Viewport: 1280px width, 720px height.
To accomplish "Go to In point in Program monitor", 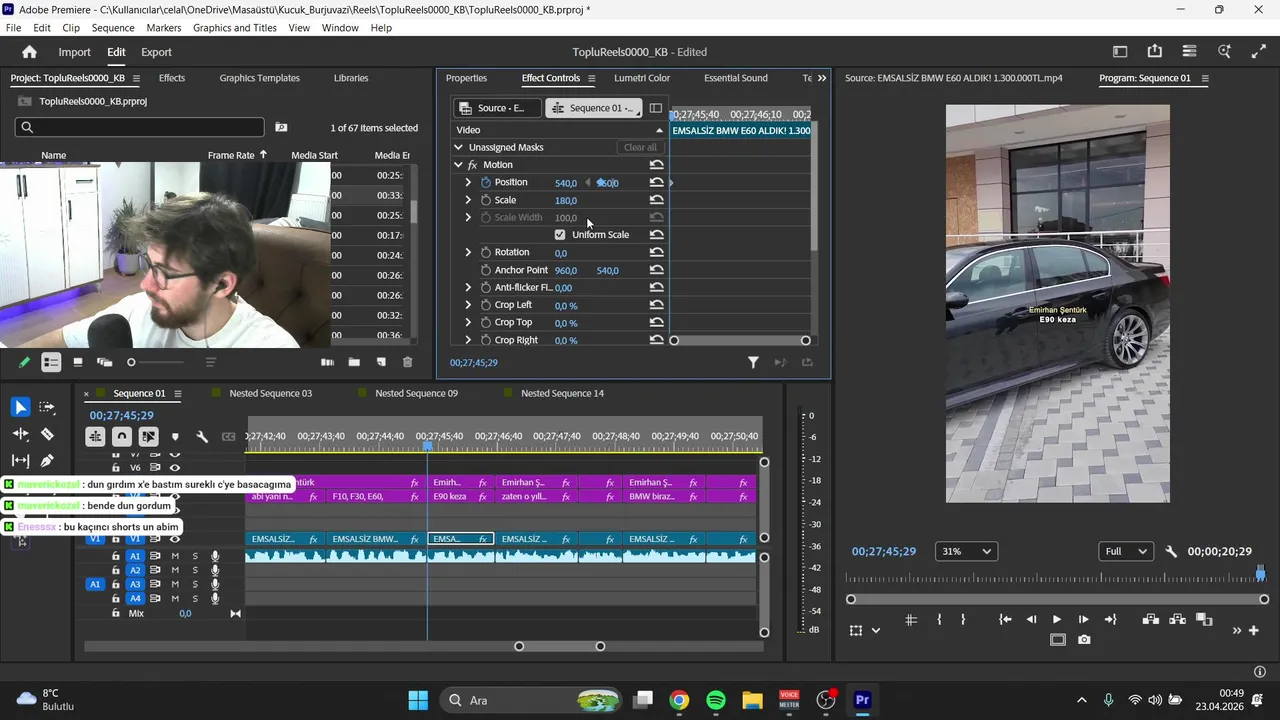I will click(x=1005, y=620).
